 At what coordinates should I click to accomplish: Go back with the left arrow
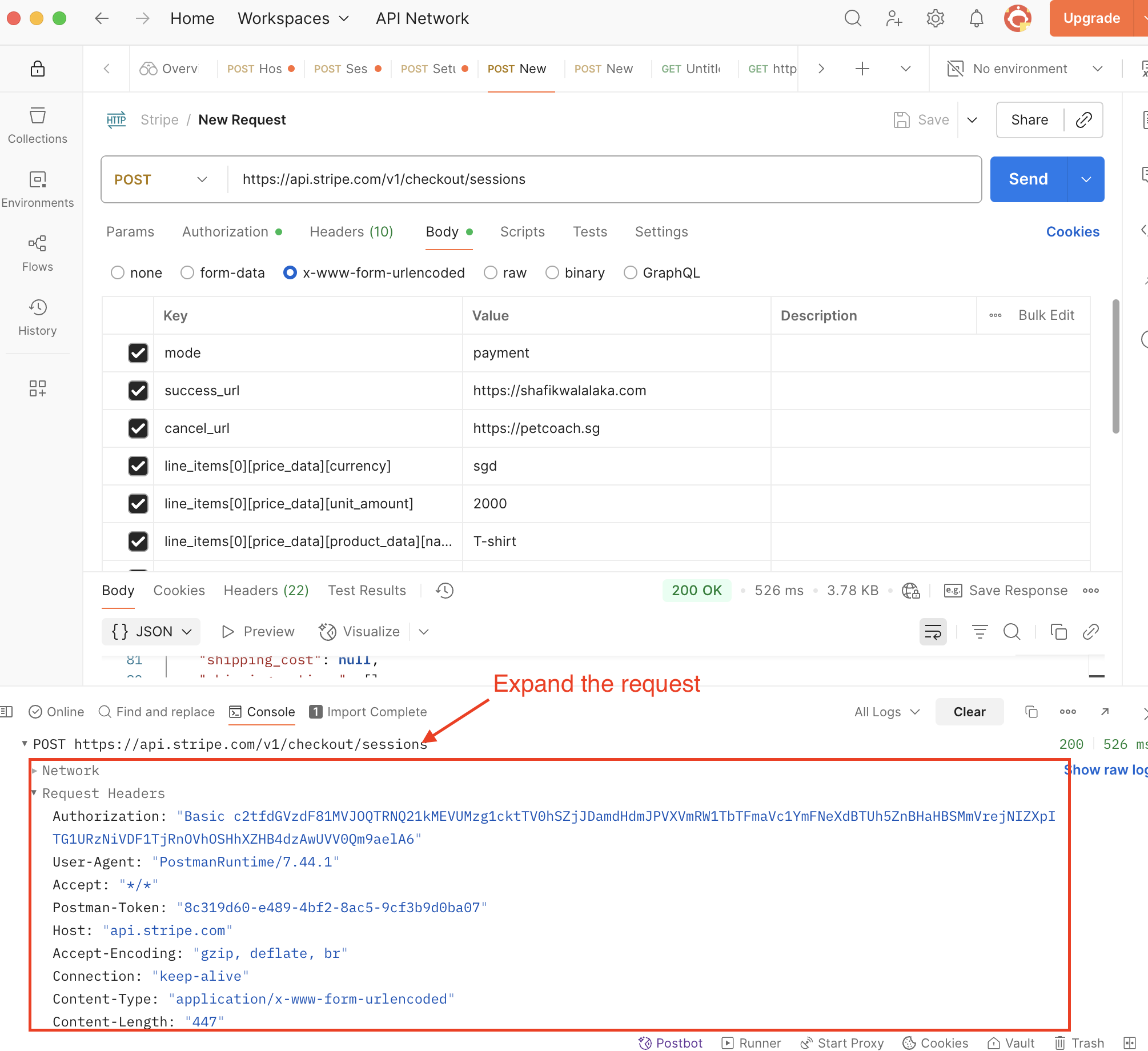coord(102,18)
